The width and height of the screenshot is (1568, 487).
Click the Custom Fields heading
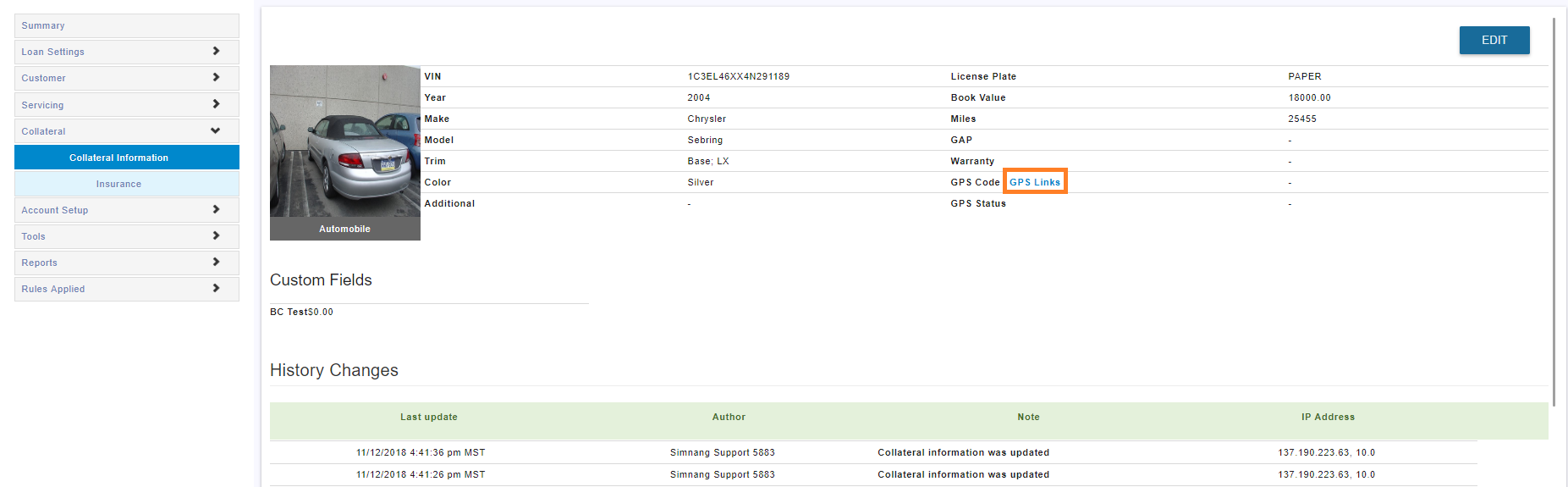(x=321, y=279)
